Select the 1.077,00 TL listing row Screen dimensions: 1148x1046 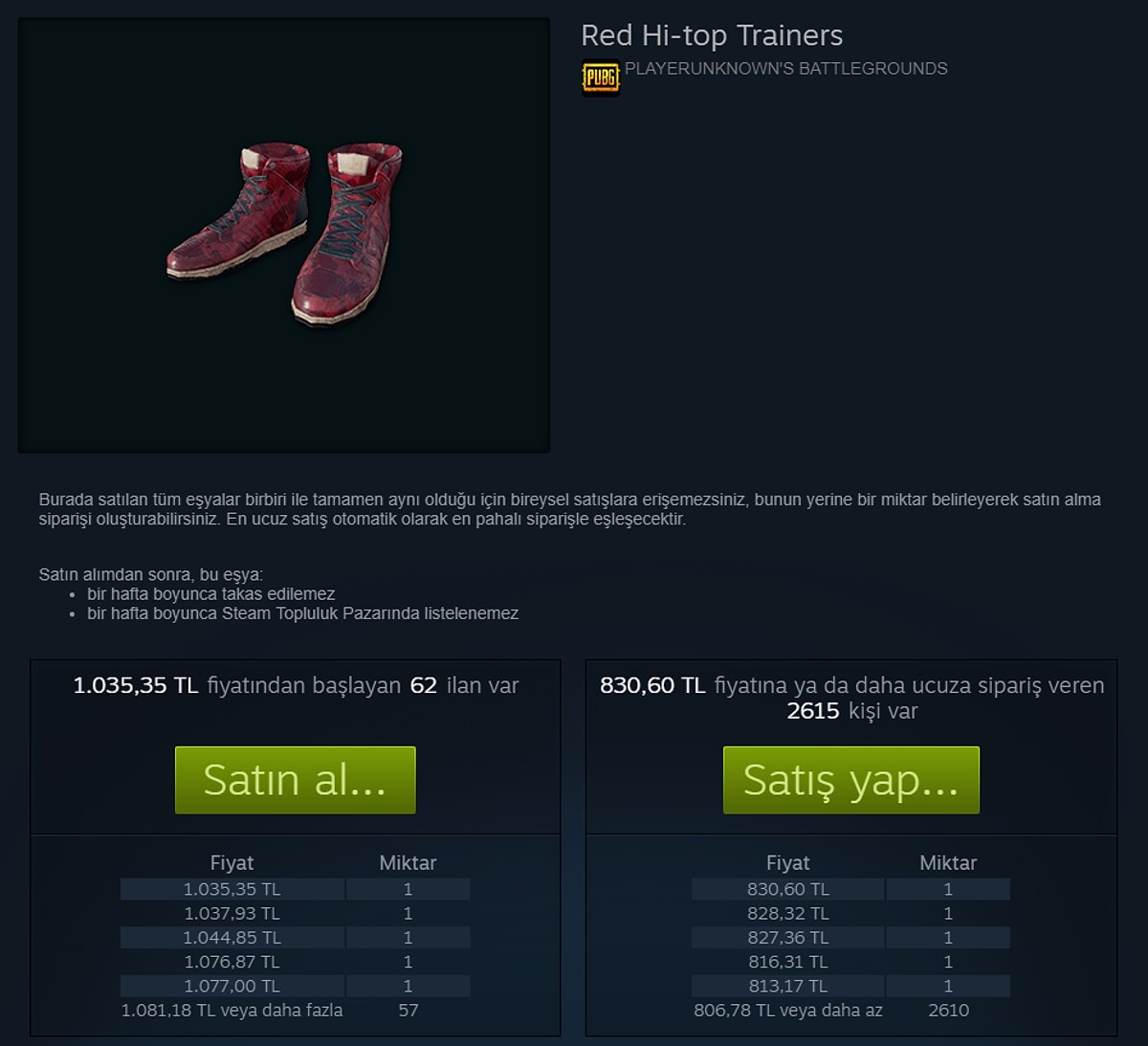(295, 986)
